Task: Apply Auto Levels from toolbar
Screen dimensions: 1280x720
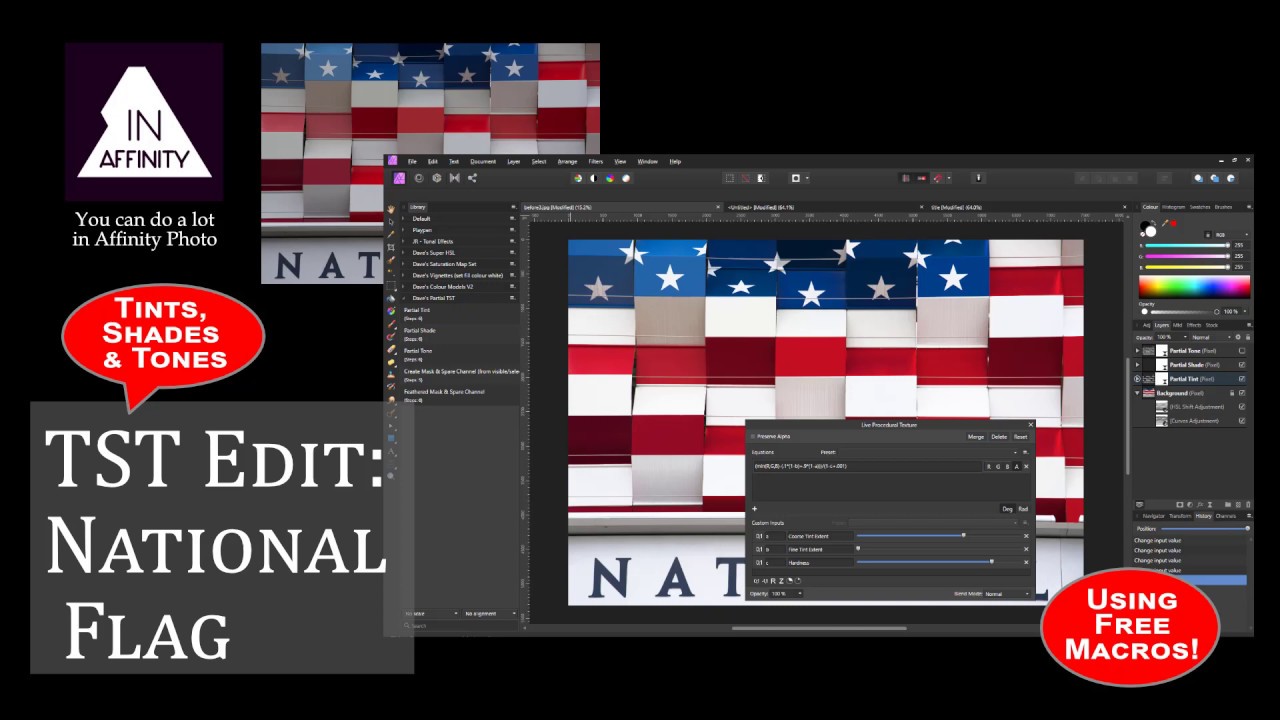Action: [578, 178]
